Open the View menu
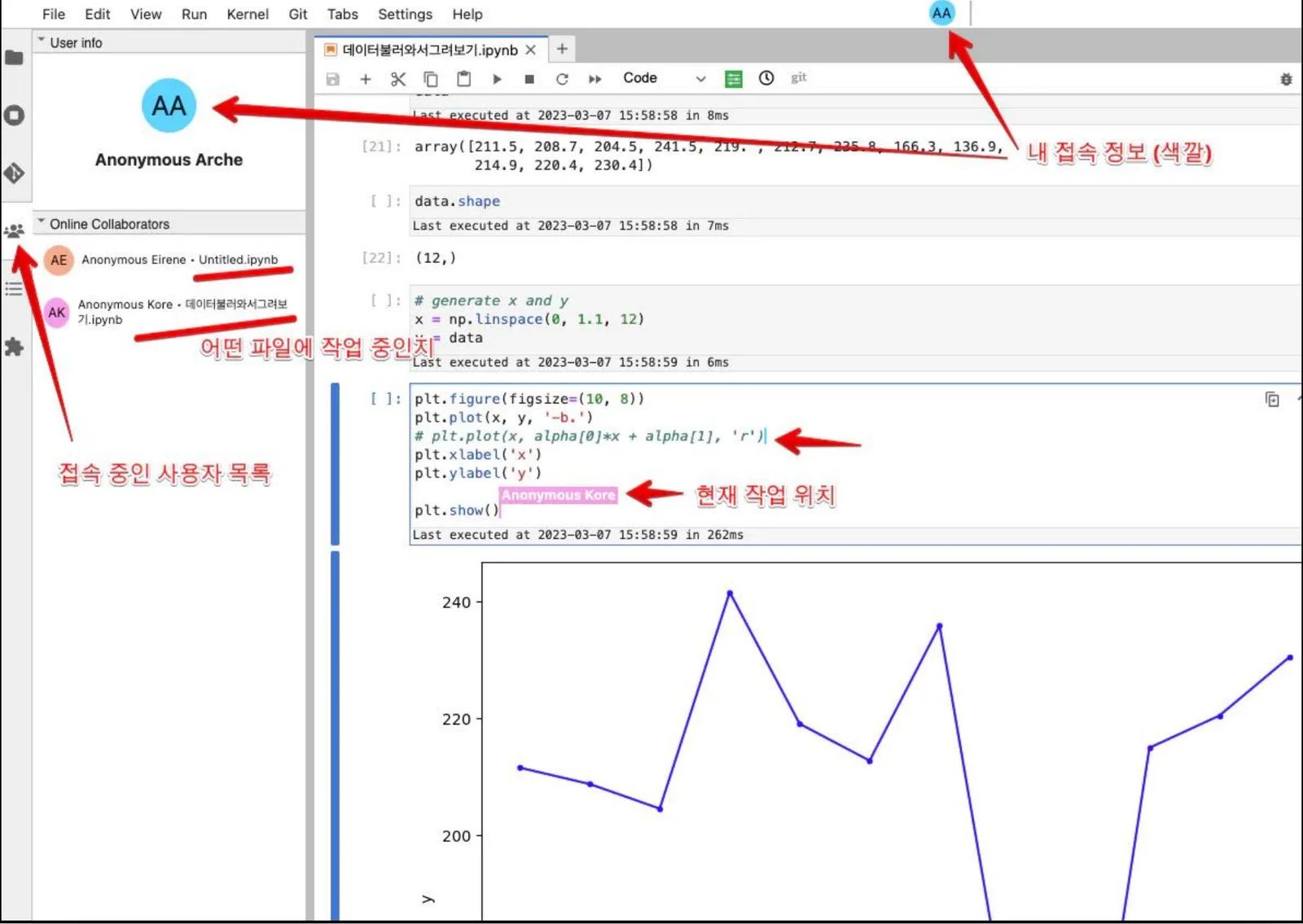Image resolution: width=1303 pixels, height=924 pixels. [x=146, y=14]
